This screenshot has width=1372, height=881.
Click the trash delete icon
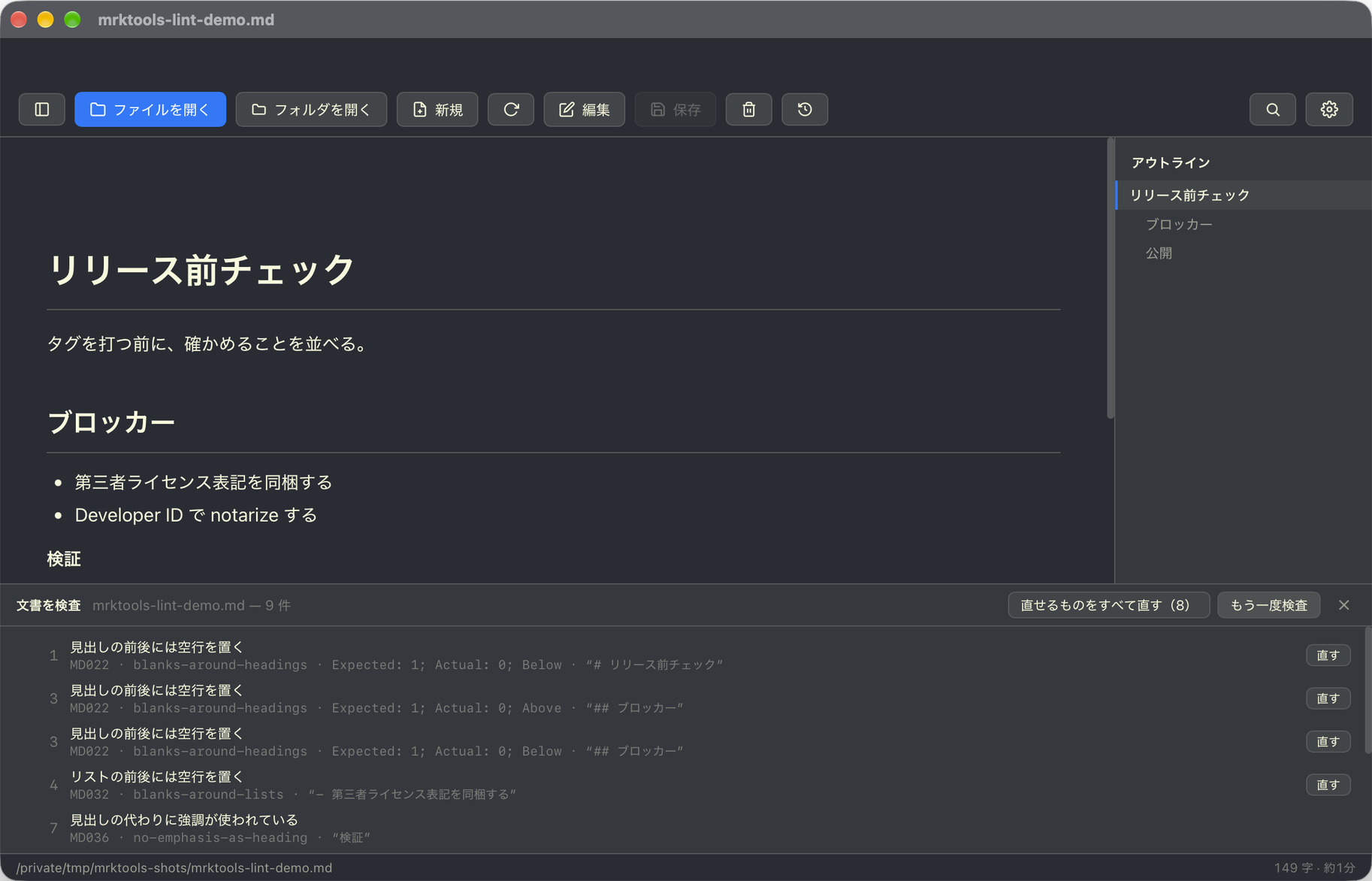(x=749, y=110)
